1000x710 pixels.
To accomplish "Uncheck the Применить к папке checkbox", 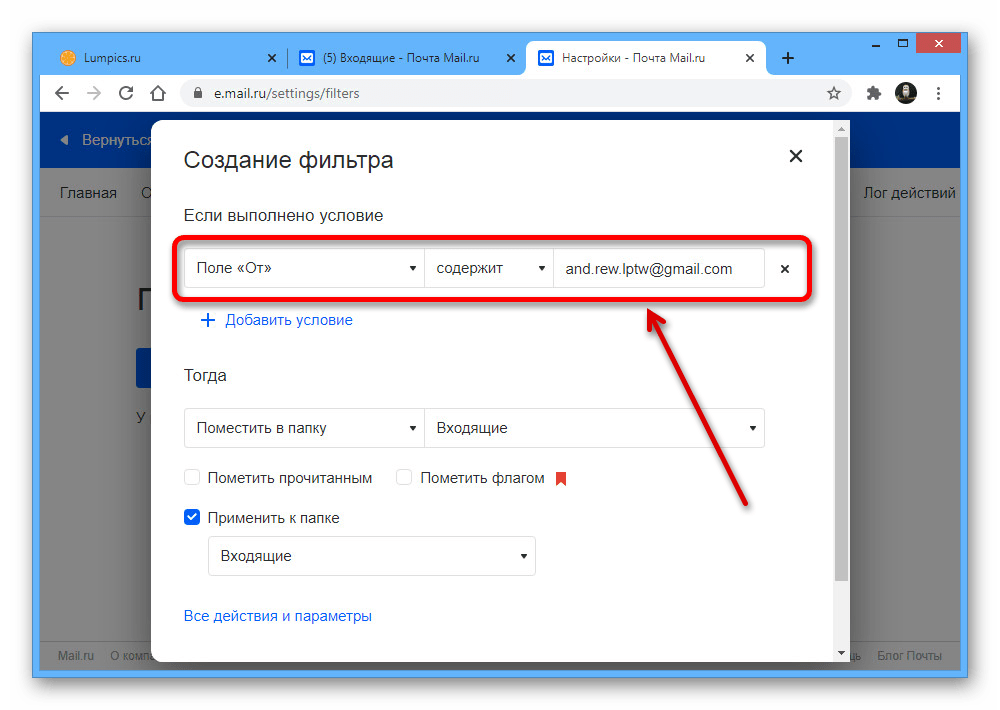I will tap(192, 517).
